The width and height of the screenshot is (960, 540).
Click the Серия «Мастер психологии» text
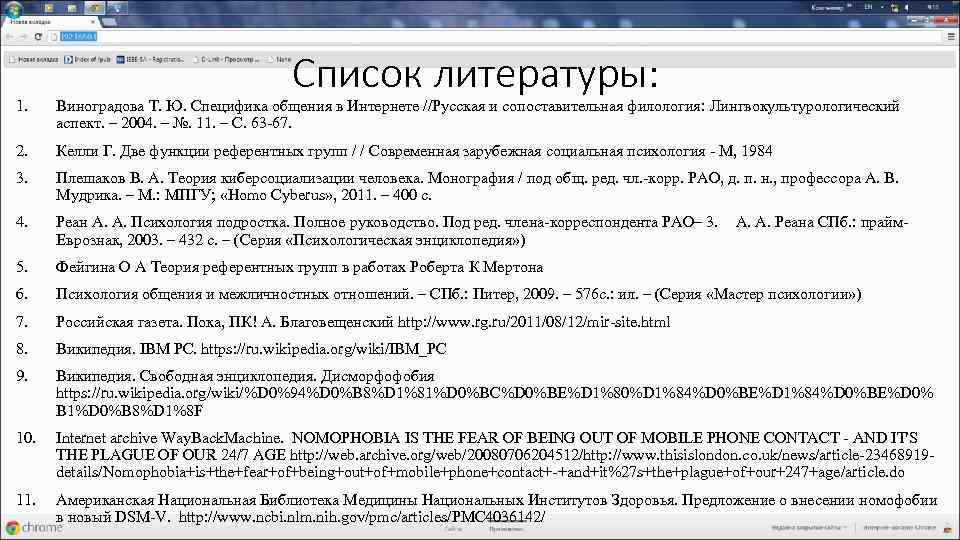coord(758,294)
